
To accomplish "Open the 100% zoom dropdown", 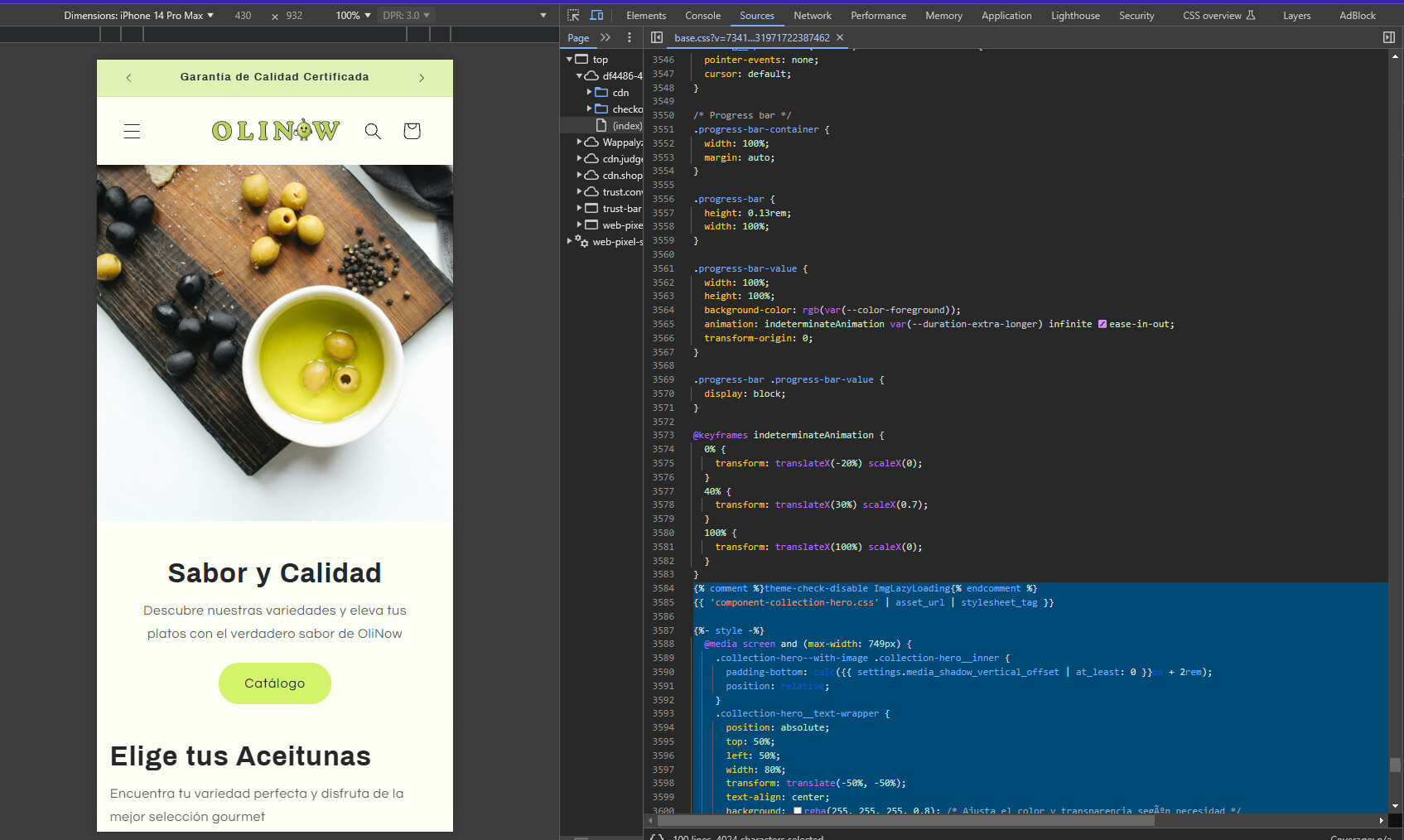I will (x=353, y=16).
